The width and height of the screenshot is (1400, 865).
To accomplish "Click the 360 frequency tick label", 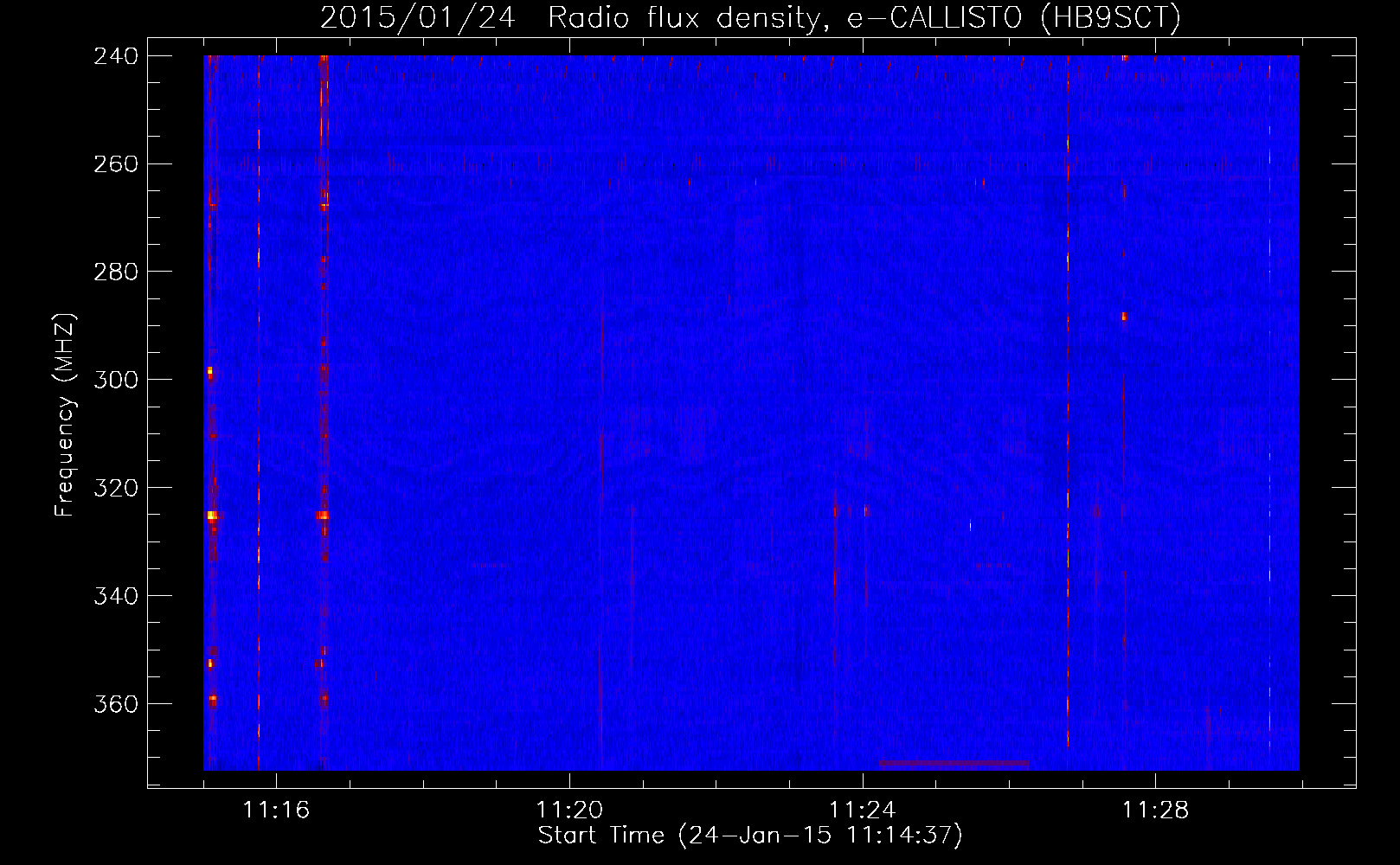I will point(115,703).
